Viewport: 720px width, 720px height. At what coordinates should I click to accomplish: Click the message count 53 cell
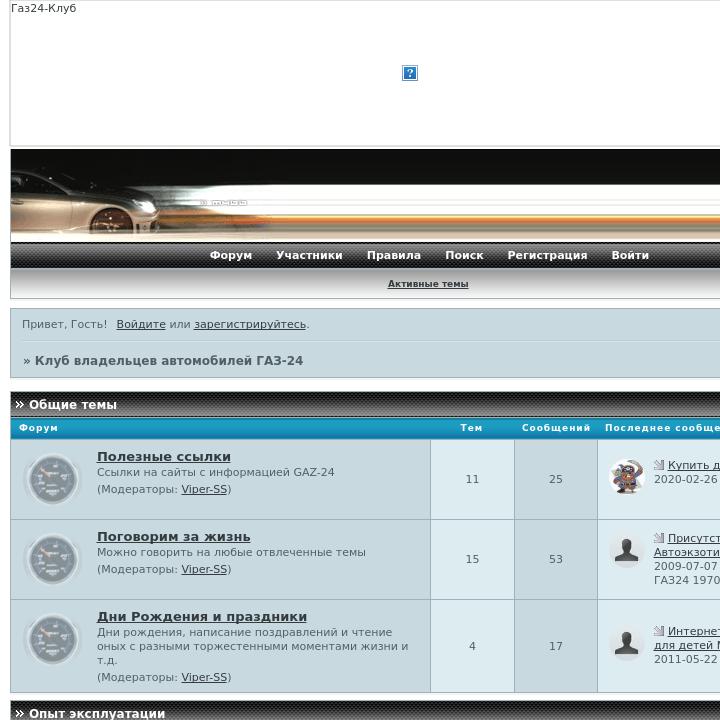point(556,559)
